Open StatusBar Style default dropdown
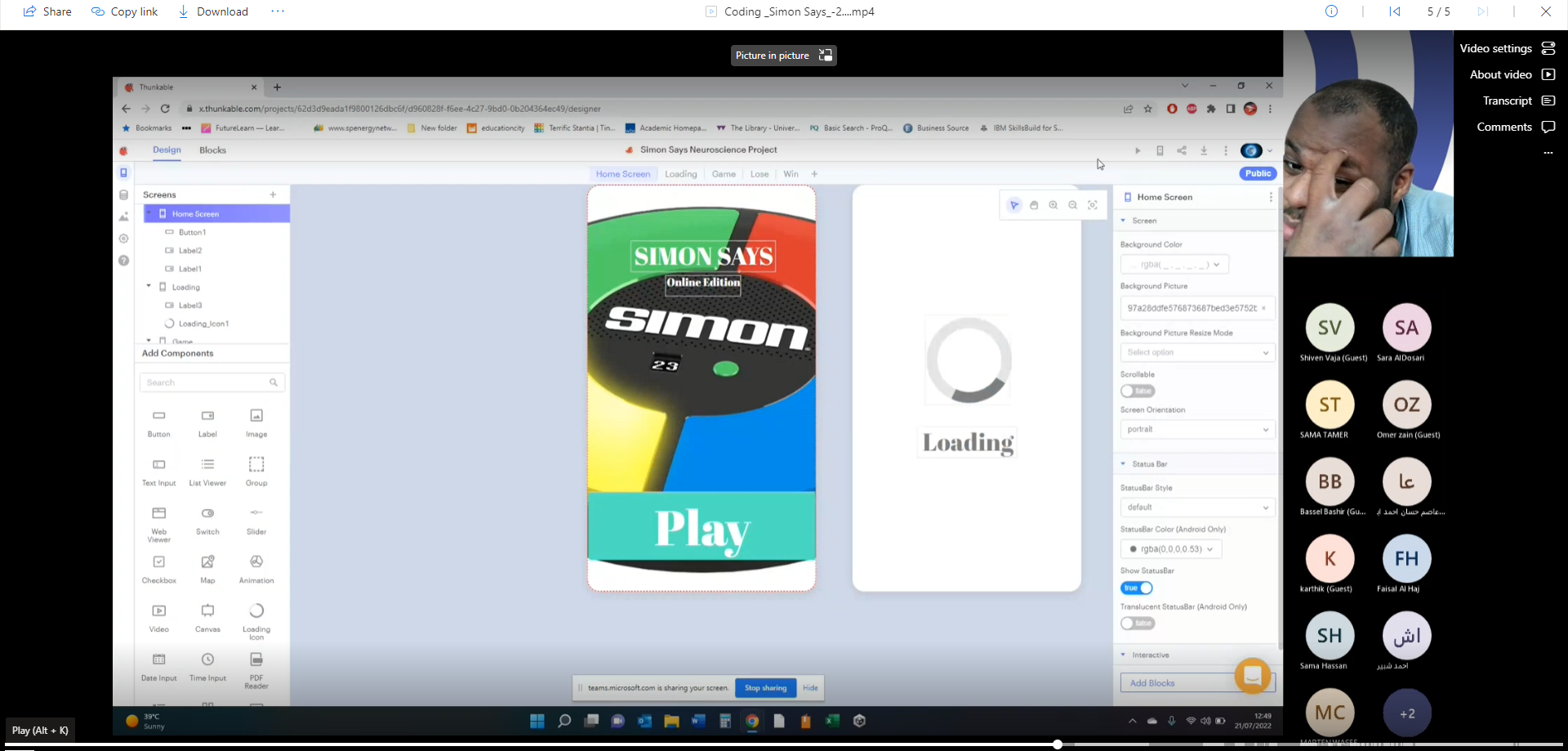1568x751 pixels. click(1198, 507)
